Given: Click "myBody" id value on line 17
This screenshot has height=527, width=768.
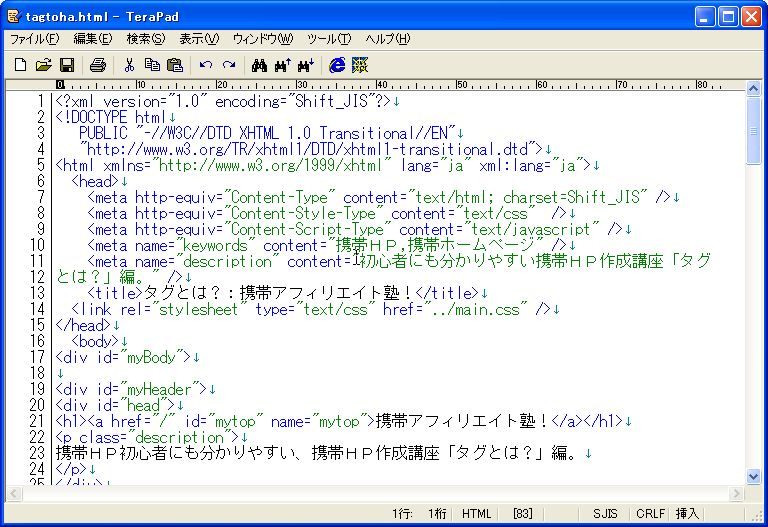Looking at the screenshot, I should pos(151,357).
